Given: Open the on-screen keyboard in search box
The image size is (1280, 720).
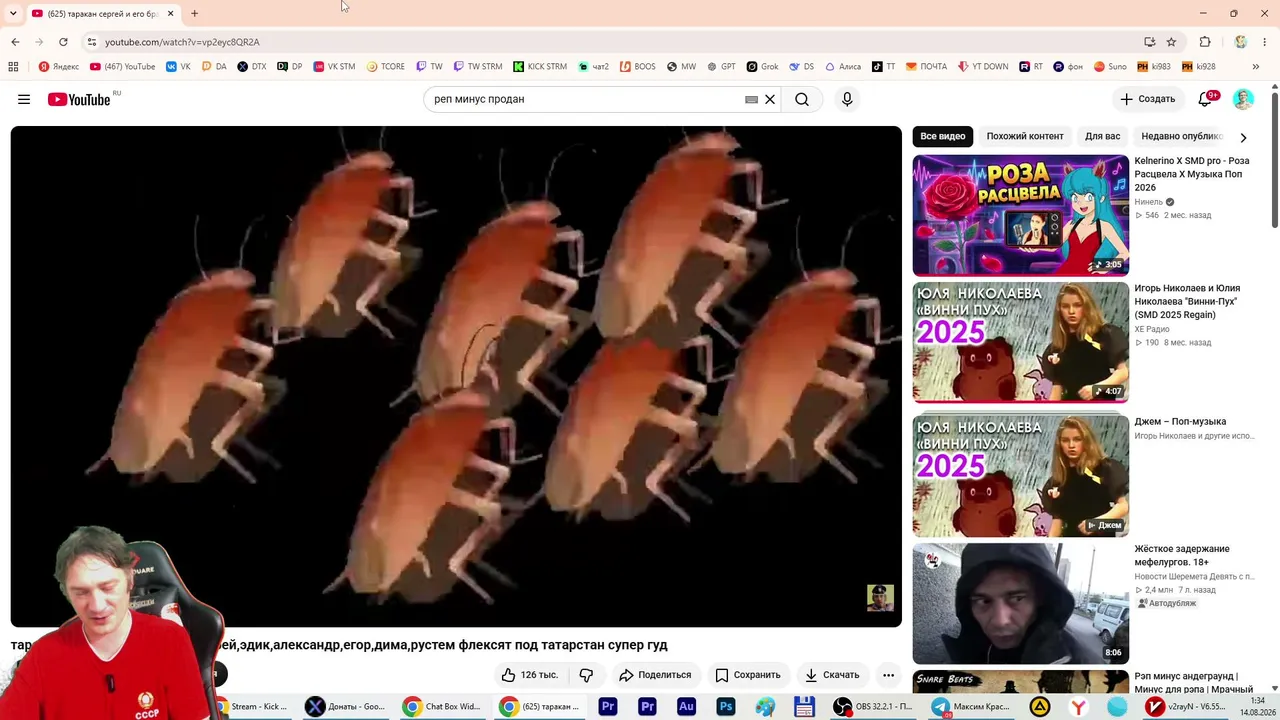Looking at the screenshot, I should coord(751,99).
